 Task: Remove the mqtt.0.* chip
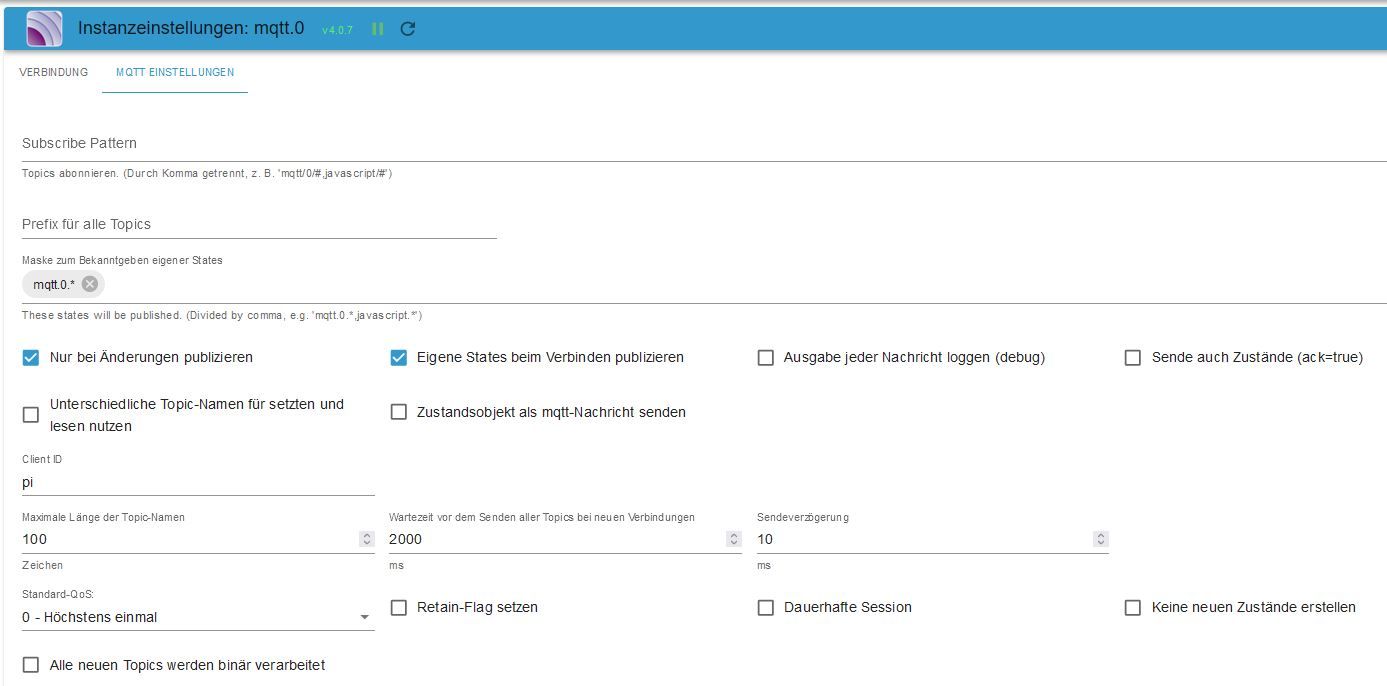[90, 284]
